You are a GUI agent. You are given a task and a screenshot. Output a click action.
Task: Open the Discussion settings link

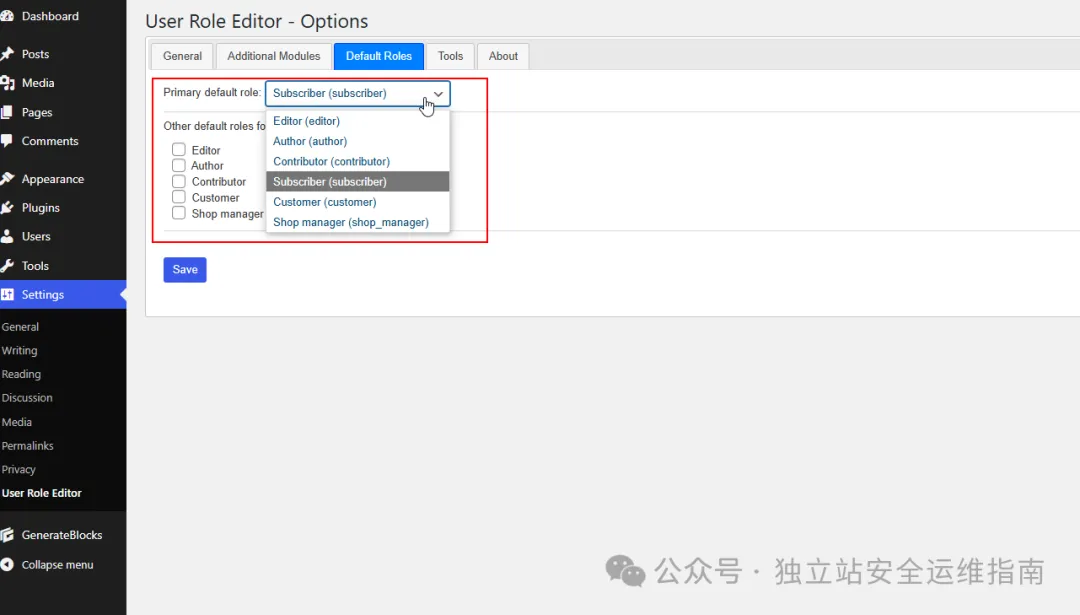point(27,398)
